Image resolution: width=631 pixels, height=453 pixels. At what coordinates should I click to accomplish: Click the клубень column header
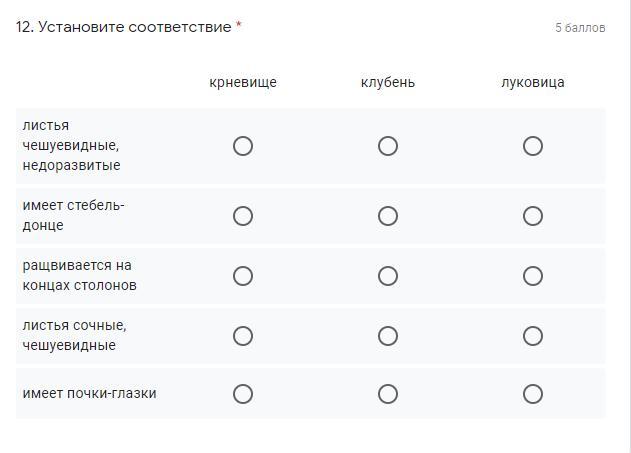click(388, 83)
